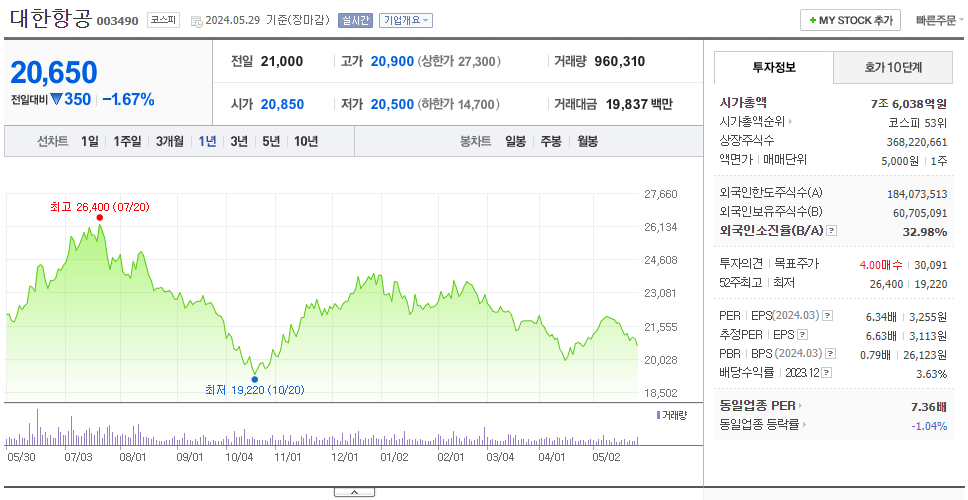This screenshot has width=968, height=500.
Task: Click the 저가 value 20,500
Action: pos(392,104)
